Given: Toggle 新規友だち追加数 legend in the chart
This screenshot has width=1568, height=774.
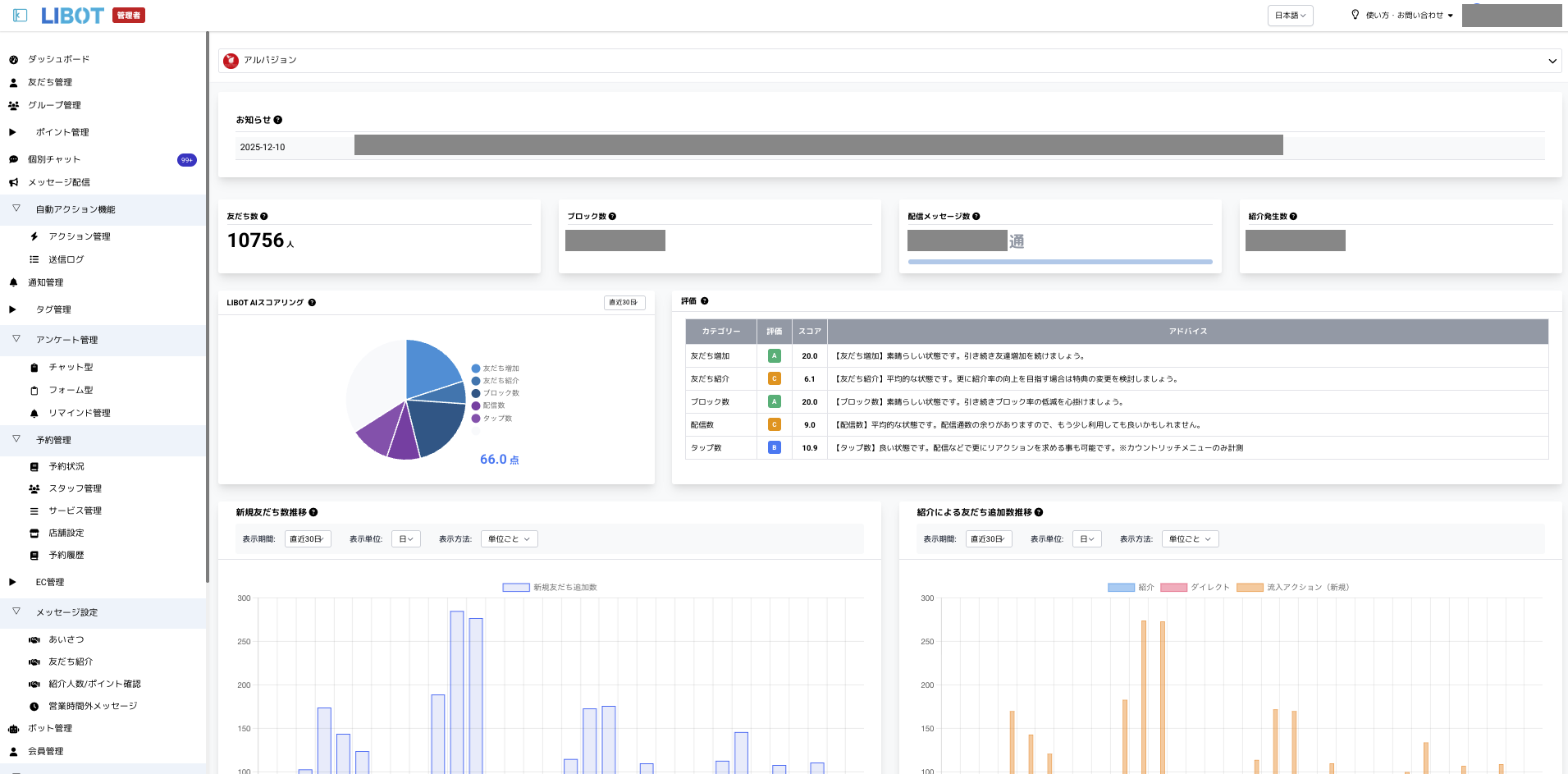Looking at the screenshot, I should click(516, 587).
